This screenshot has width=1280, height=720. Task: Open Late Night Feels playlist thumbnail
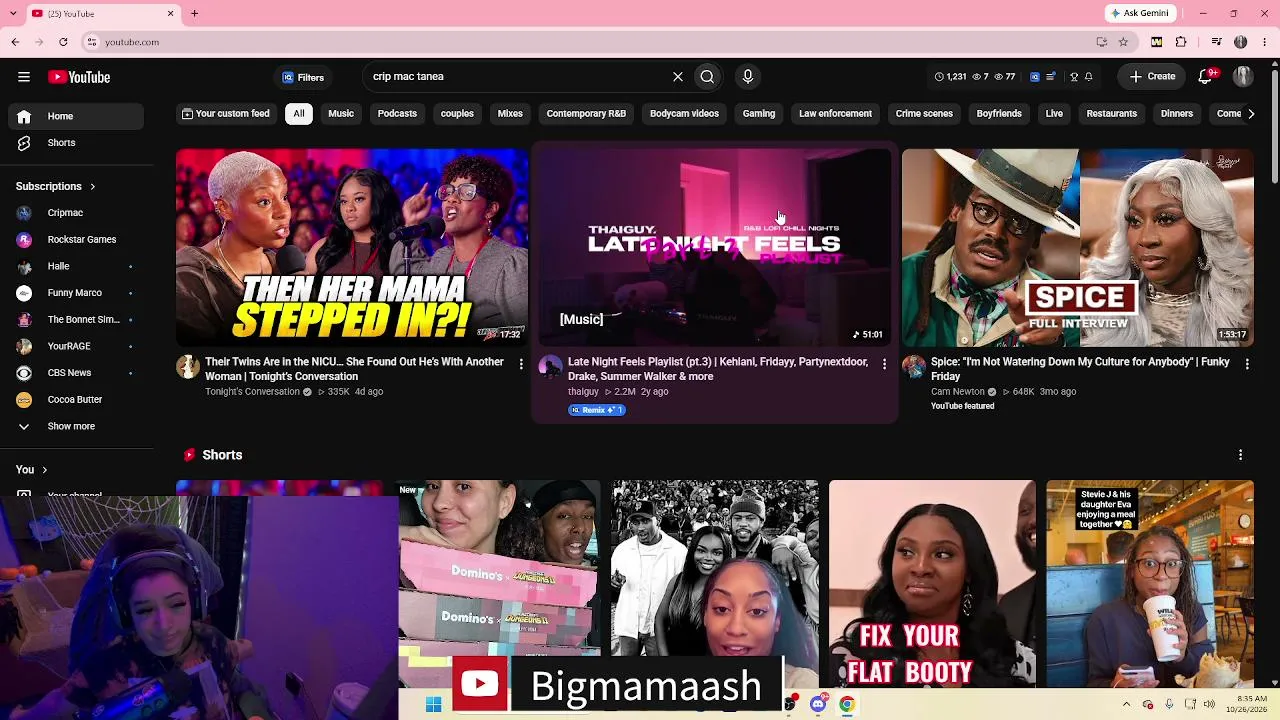714,248
